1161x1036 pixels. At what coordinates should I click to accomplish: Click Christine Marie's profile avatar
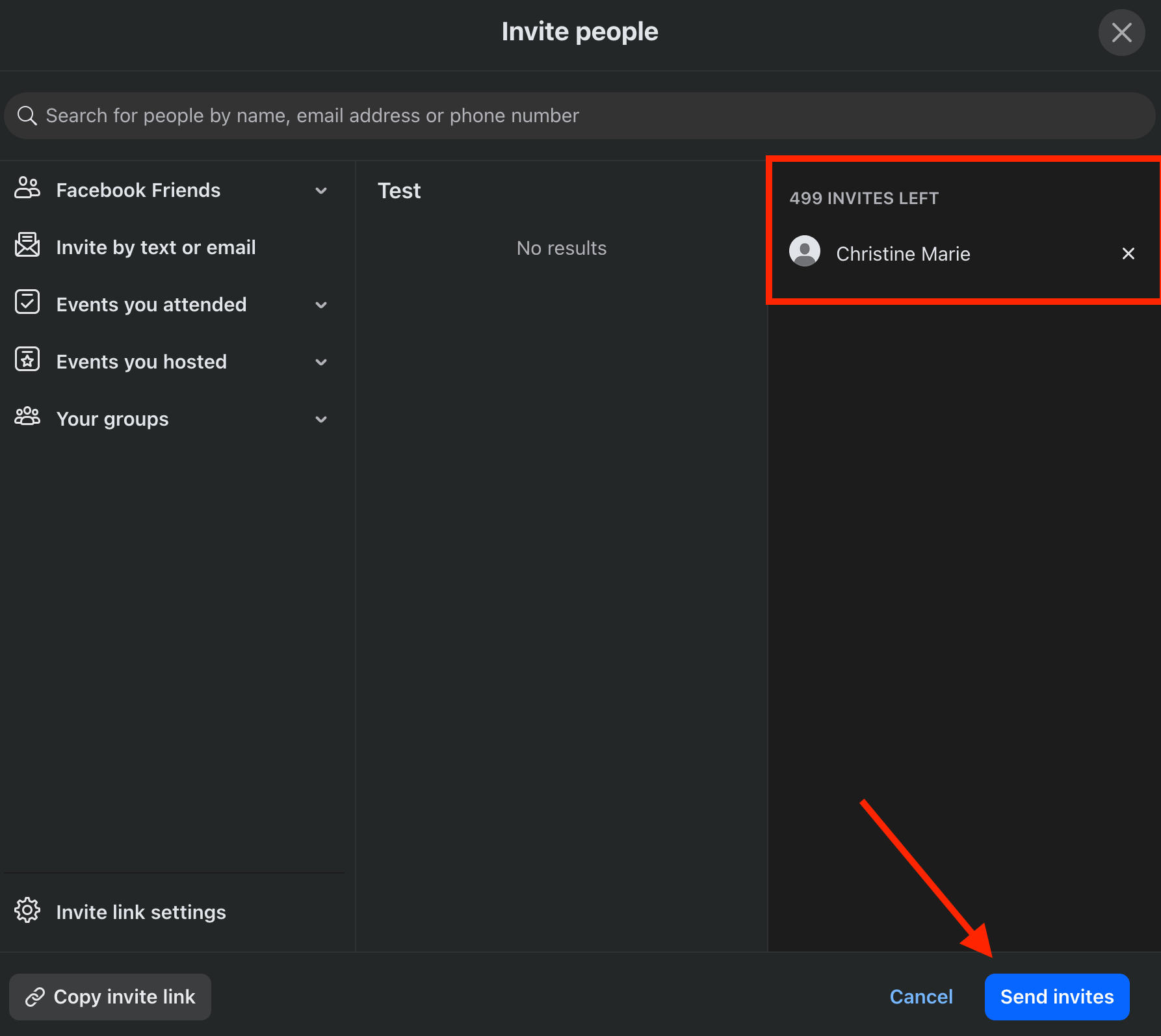pos(805,252)
